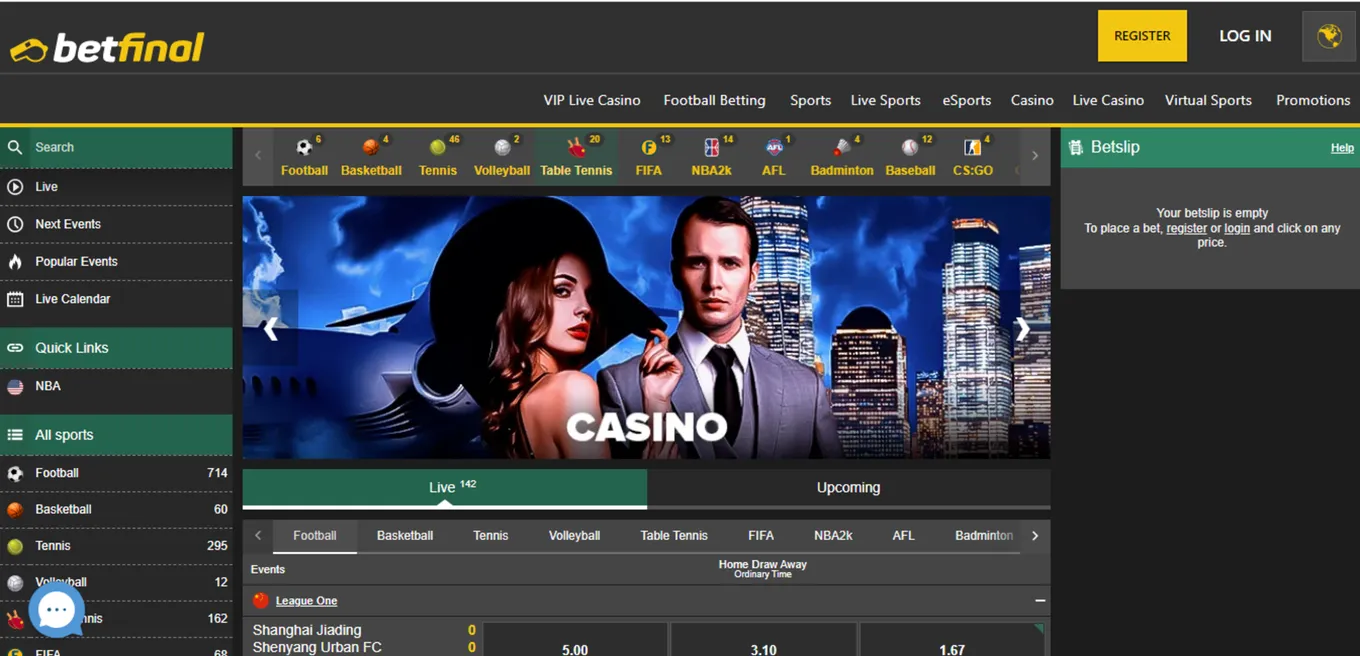Show next banner slide
The height and width of the screenshot is (656, 1360).
tap(1023, 328)
